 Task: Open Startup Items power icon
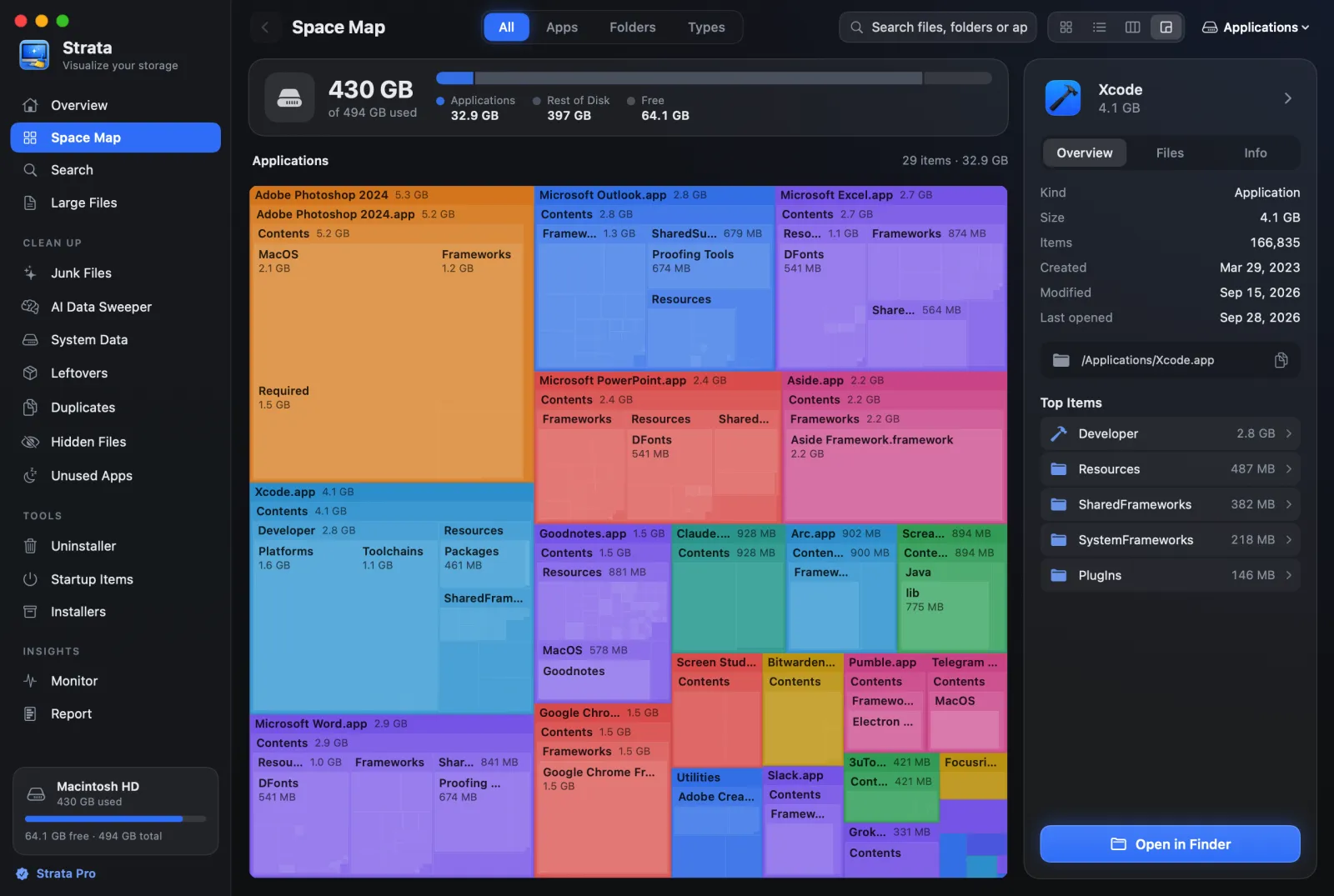coord(30,579)
